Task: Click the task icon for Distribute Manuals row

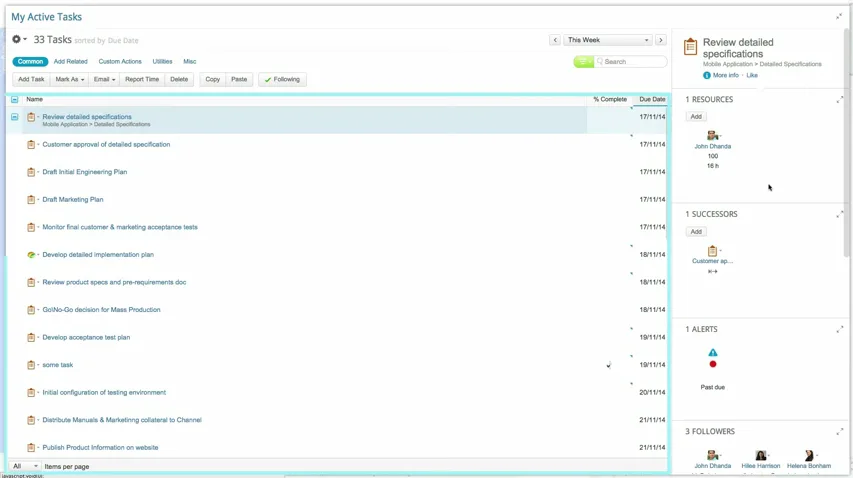Action: coord(31,420)
